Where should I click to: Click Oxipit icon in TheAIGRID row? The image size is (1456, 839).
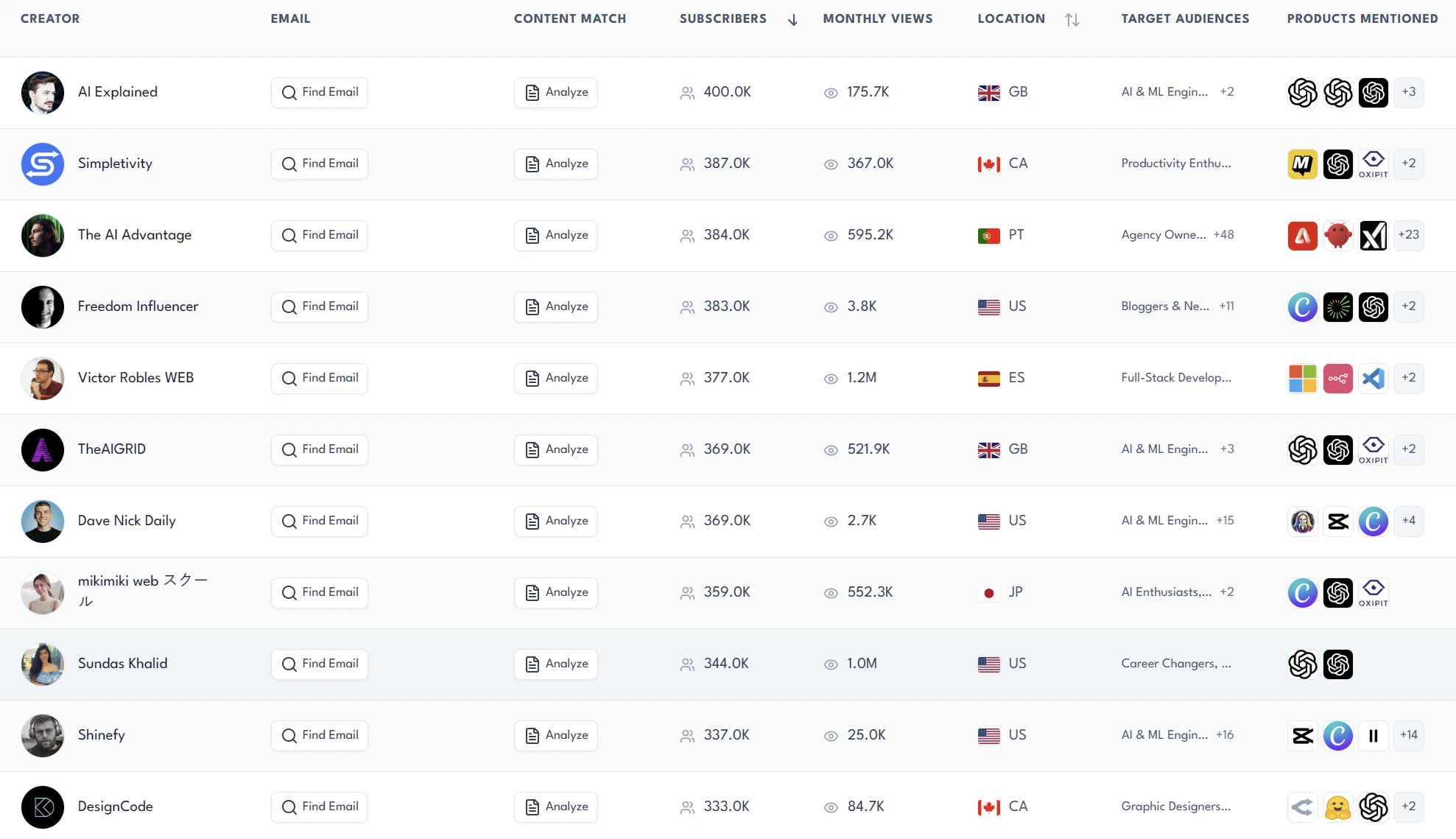click(x=1373, y=450)
